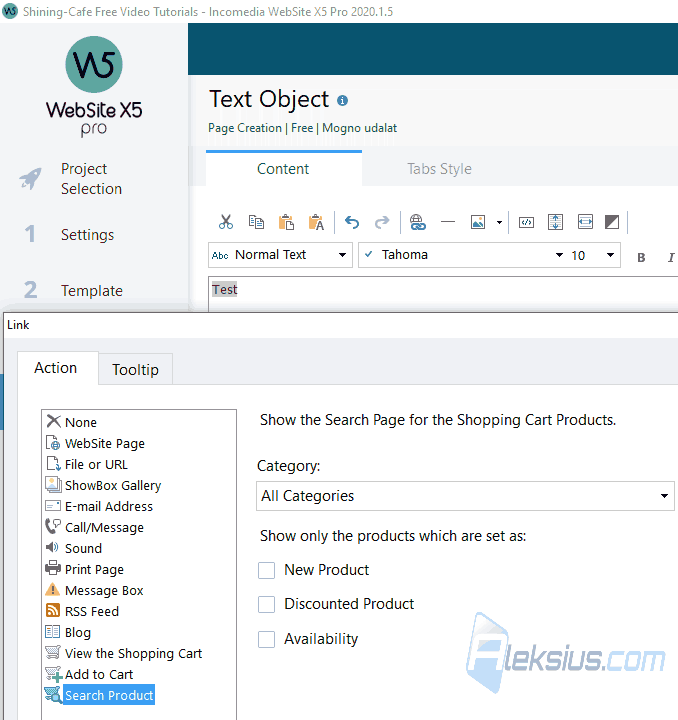Insert a horizontal line separator

coord(448,222)
